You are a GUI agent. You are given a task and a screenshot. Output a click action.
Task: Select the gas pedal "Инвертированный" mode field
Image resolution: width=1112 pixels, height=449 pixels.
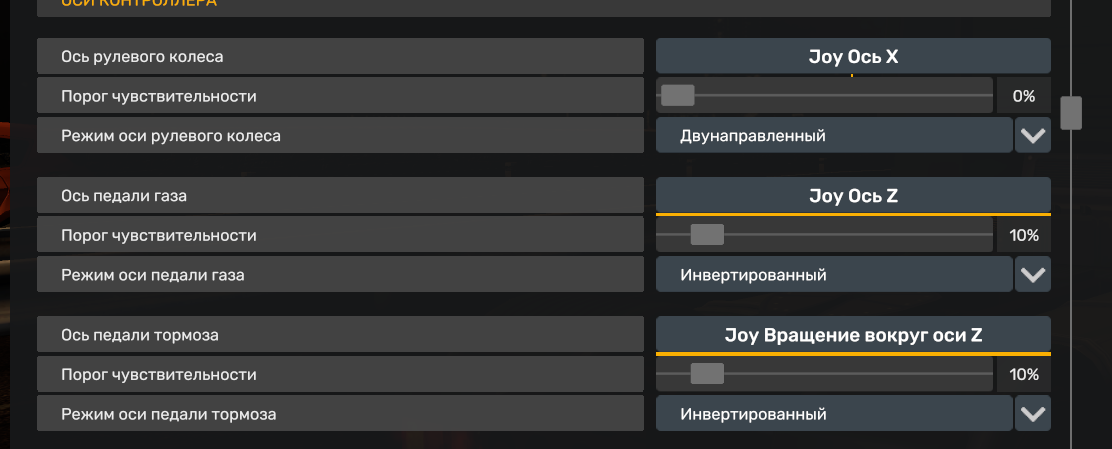(x=834, y=274)
